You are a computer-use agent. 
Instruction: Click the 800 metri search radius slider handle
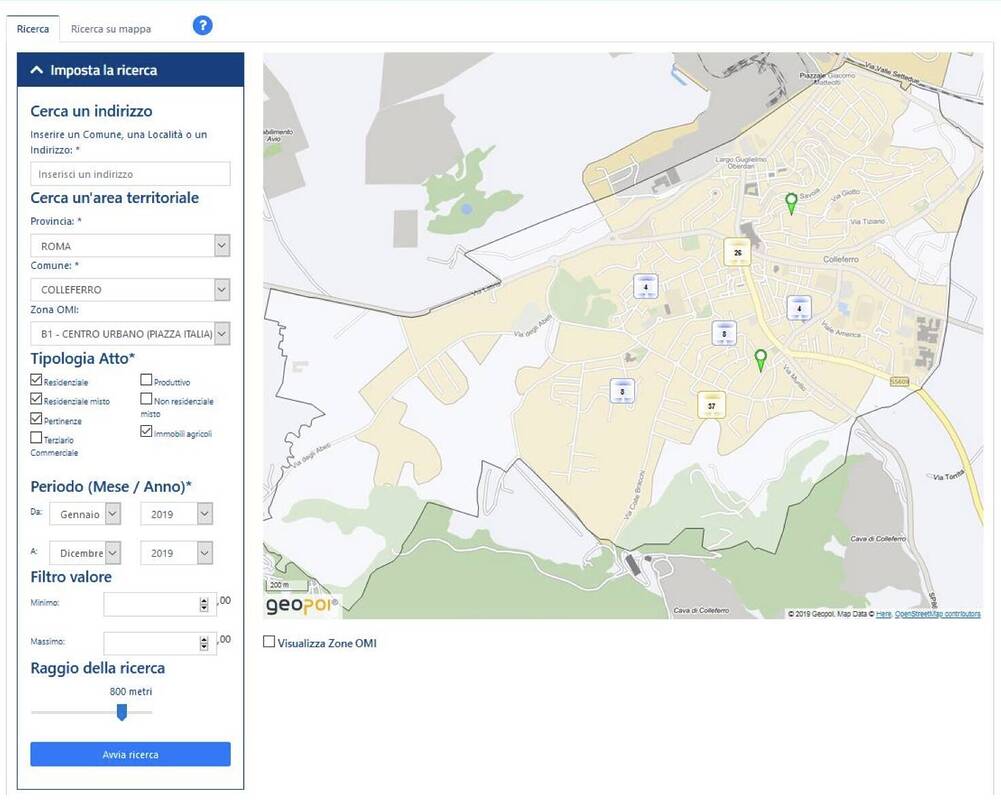pos(122,712)
